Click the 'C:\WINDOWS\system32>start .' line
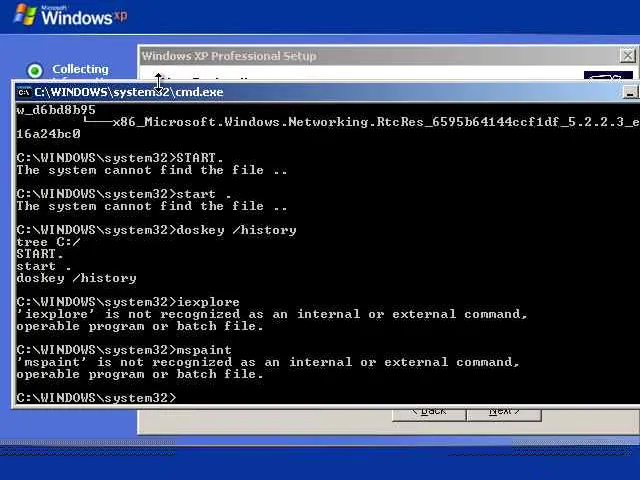The width and height of the screenshot is (640, 480). click(x=124, y=194)
